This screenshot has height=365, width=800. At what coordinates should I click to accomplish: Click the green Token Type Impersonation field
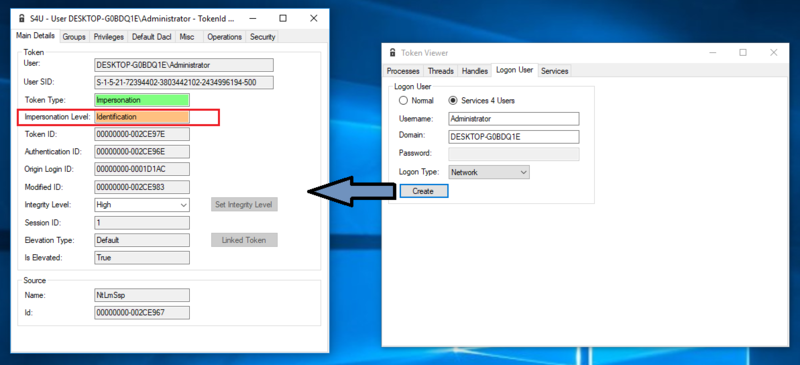tap(142, 100)
